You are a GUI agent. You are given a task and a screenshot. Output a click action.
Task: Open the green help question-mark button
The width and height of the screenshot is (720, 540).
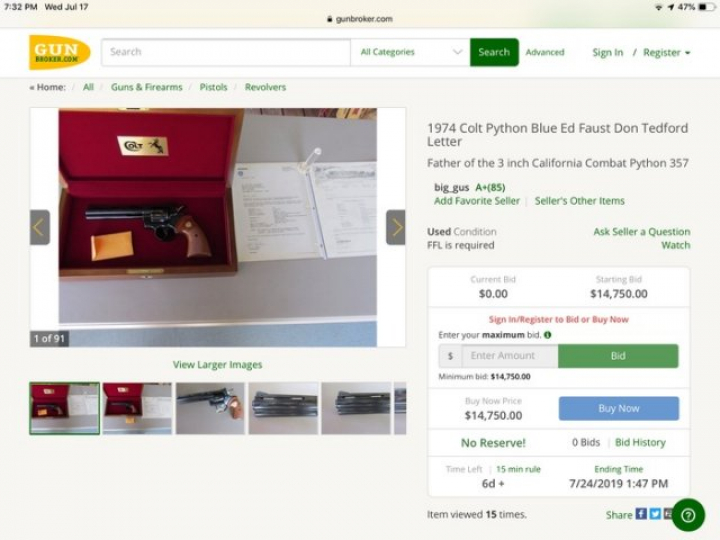point(688,515)
